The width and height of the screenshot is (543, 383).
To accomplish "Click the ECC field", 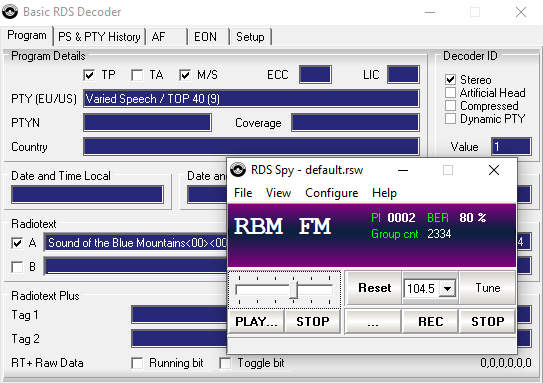I will click(315, 74).
